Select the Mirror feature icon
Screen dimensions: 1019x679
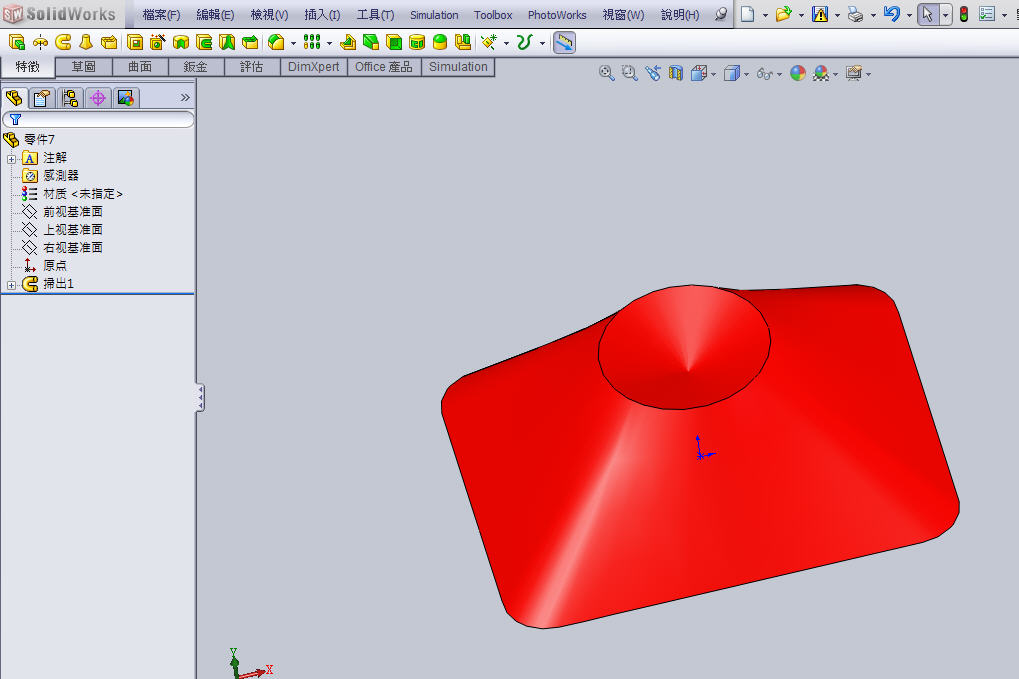[x=463, y=43]
